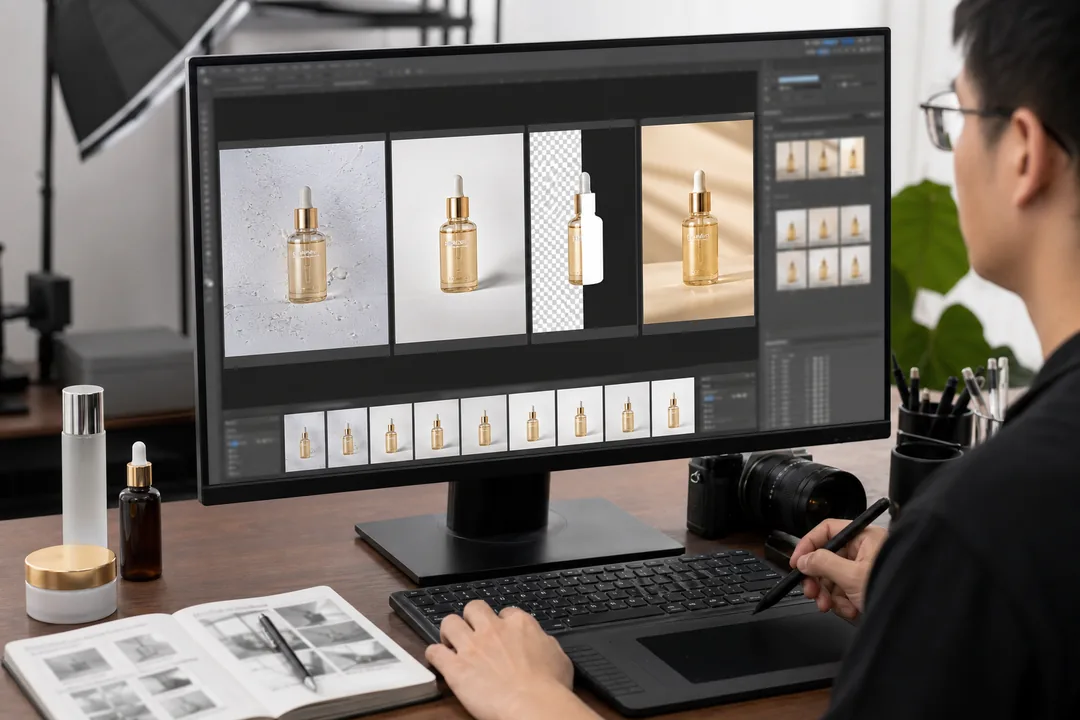
Task: Choose the middle preset in right panel's three-thumbnail row
Action: pyautogui.click(x=822, y=158)
